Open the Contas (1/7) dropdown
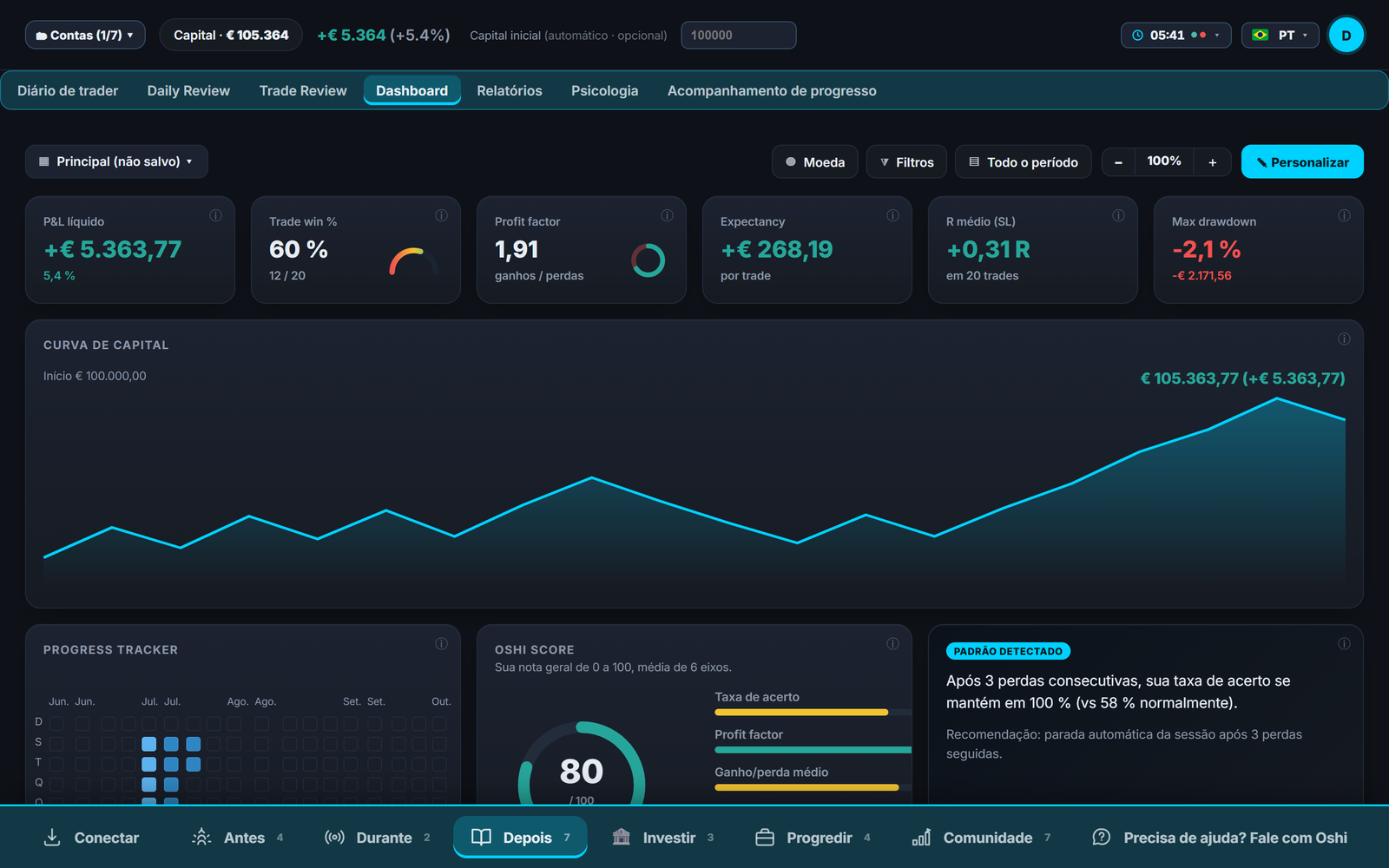The image size is (1389, 868). [x=85, y=35]
